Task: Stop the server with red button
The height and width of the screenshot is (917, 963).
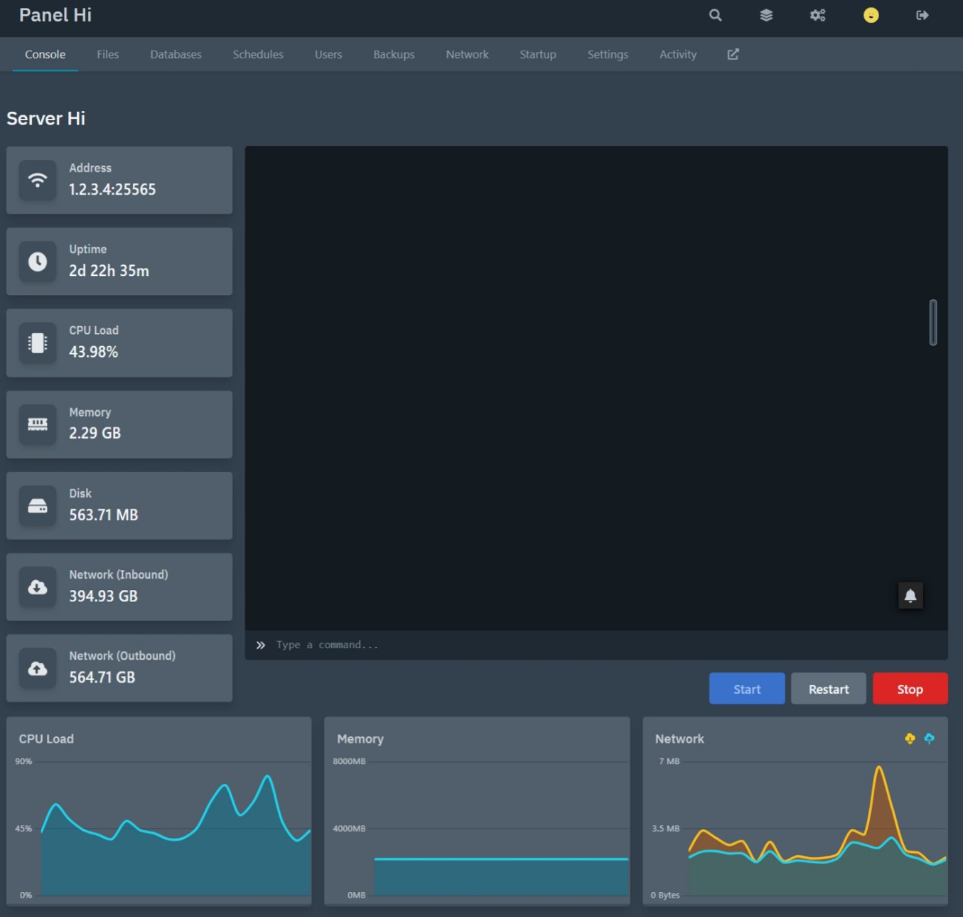Action: [910, 689]
